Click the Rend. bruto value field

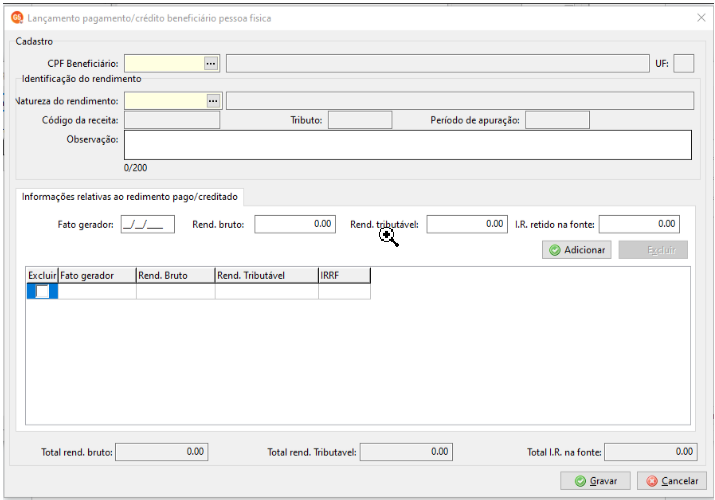coord(295,224)
